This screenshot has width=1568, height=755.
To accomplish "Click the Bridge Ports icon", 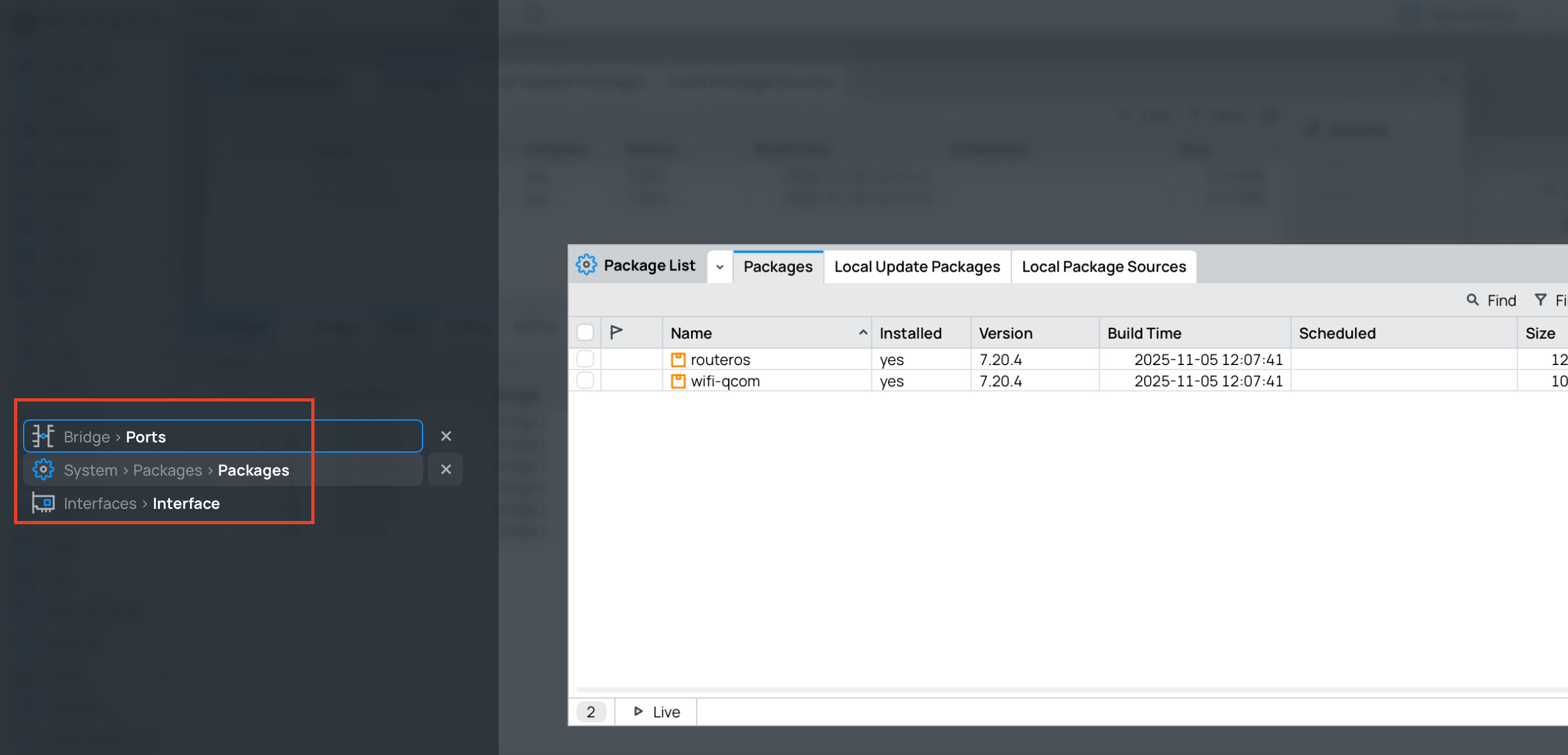I will pyautogui.click(x=43, y=436).
